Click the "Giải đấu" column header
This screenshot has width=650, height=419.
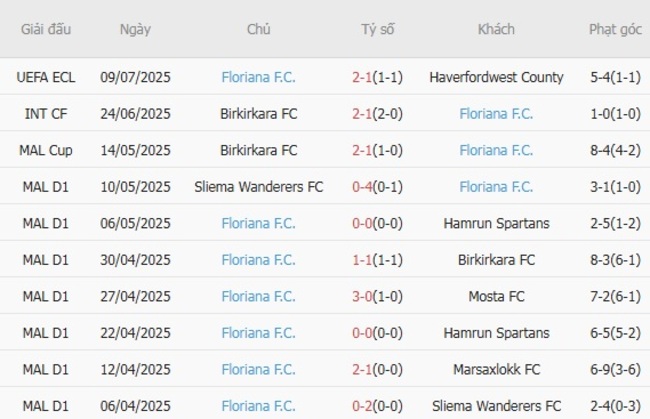pyautogui.click(x=46, y=29)
